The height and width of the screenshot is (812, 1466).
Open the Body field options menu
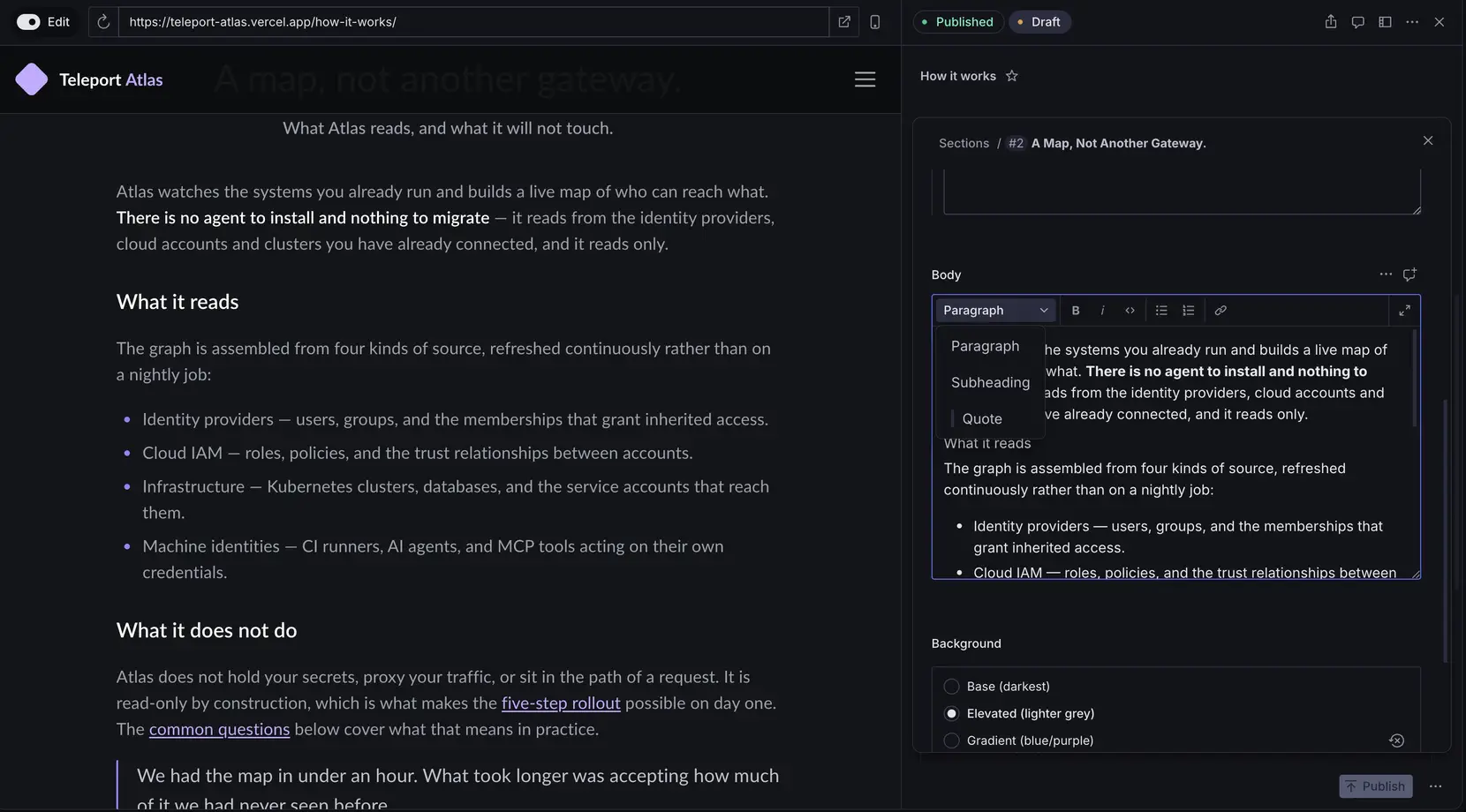(x=1386, y=274)
